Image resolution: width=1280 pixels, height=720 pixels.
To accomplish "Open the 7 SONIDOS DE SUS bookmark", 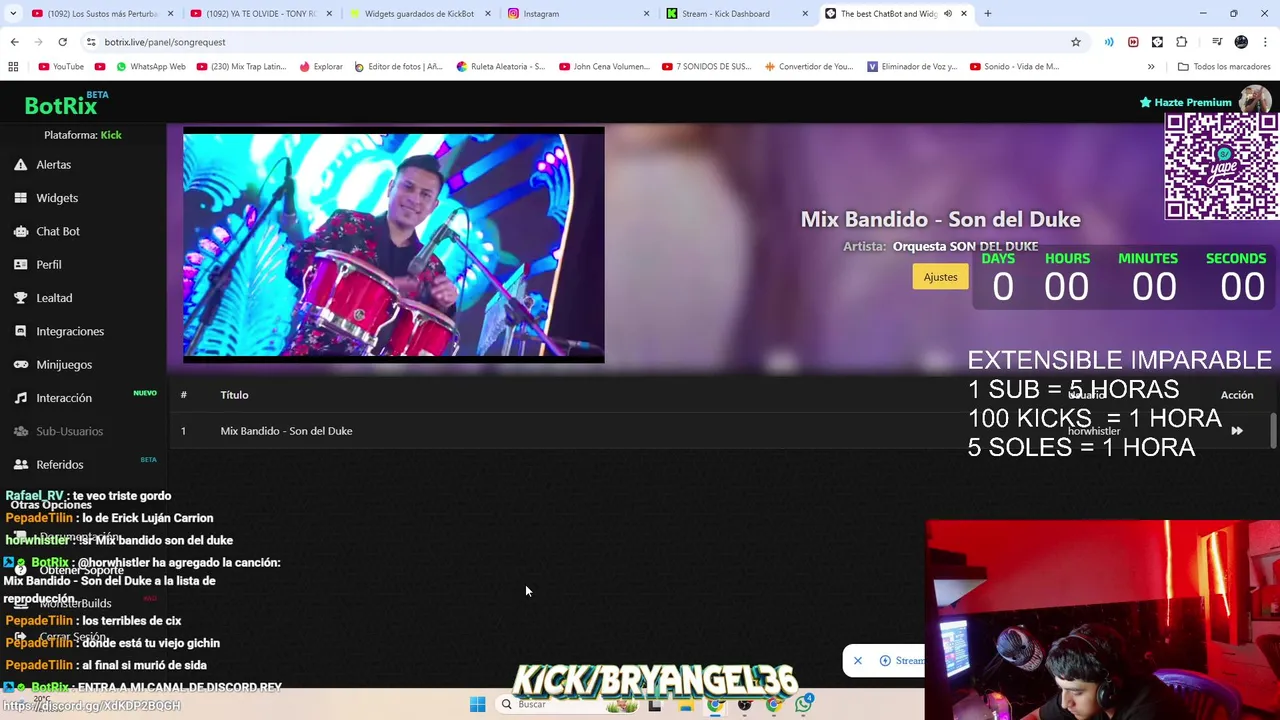I will [x=707, y=67].
